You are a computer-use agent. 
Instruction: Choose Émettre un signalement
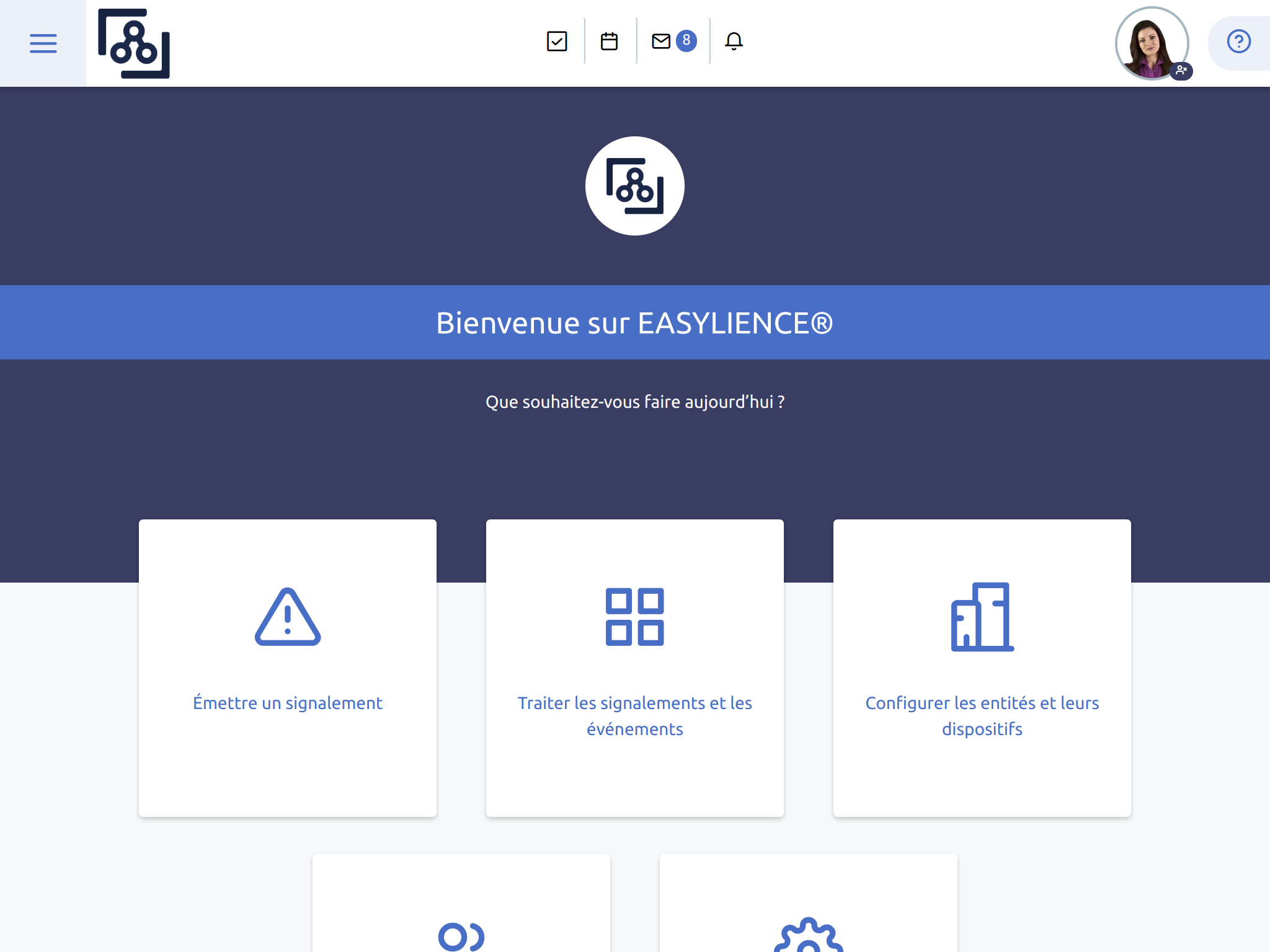pos(286,702)
